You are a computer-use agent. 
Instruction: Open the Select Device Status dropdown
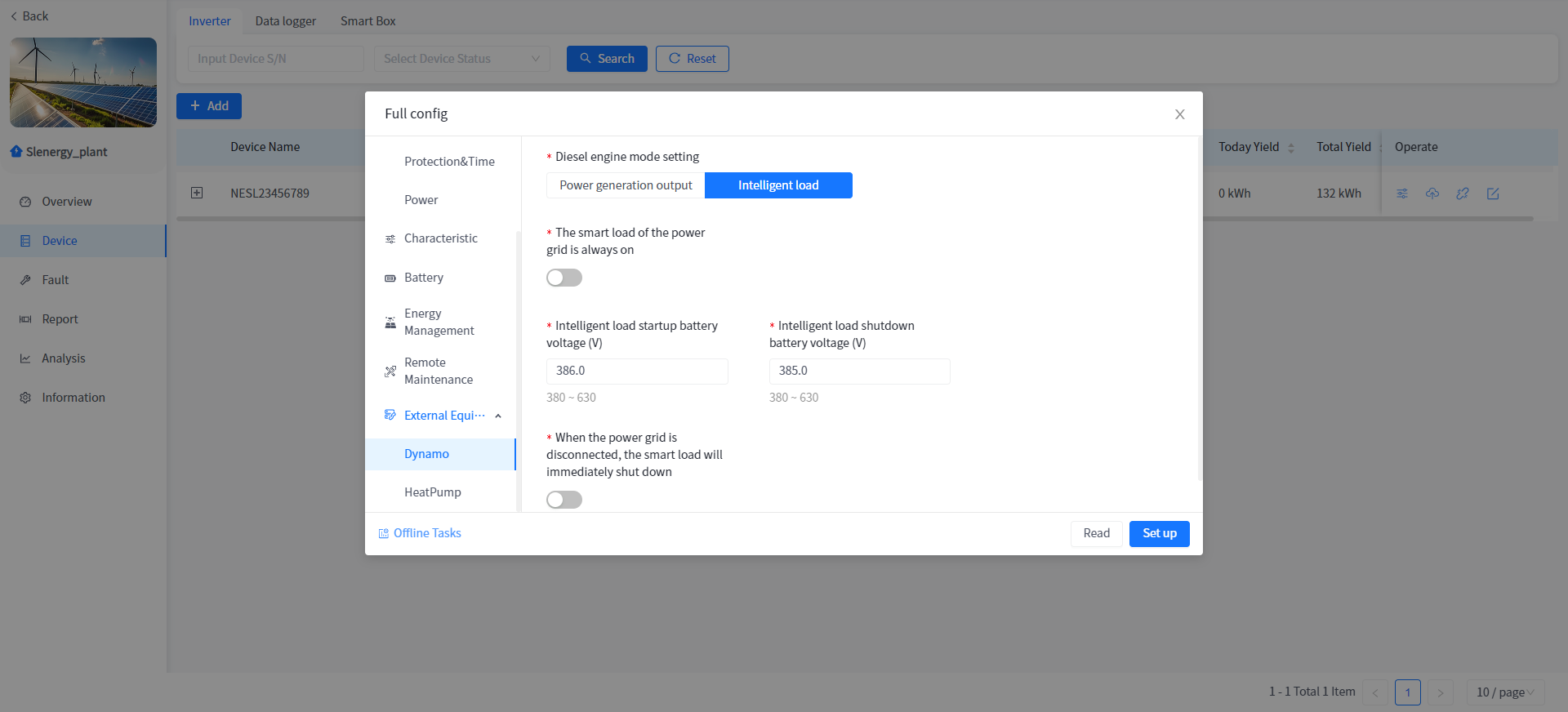[x=461, y=59]
